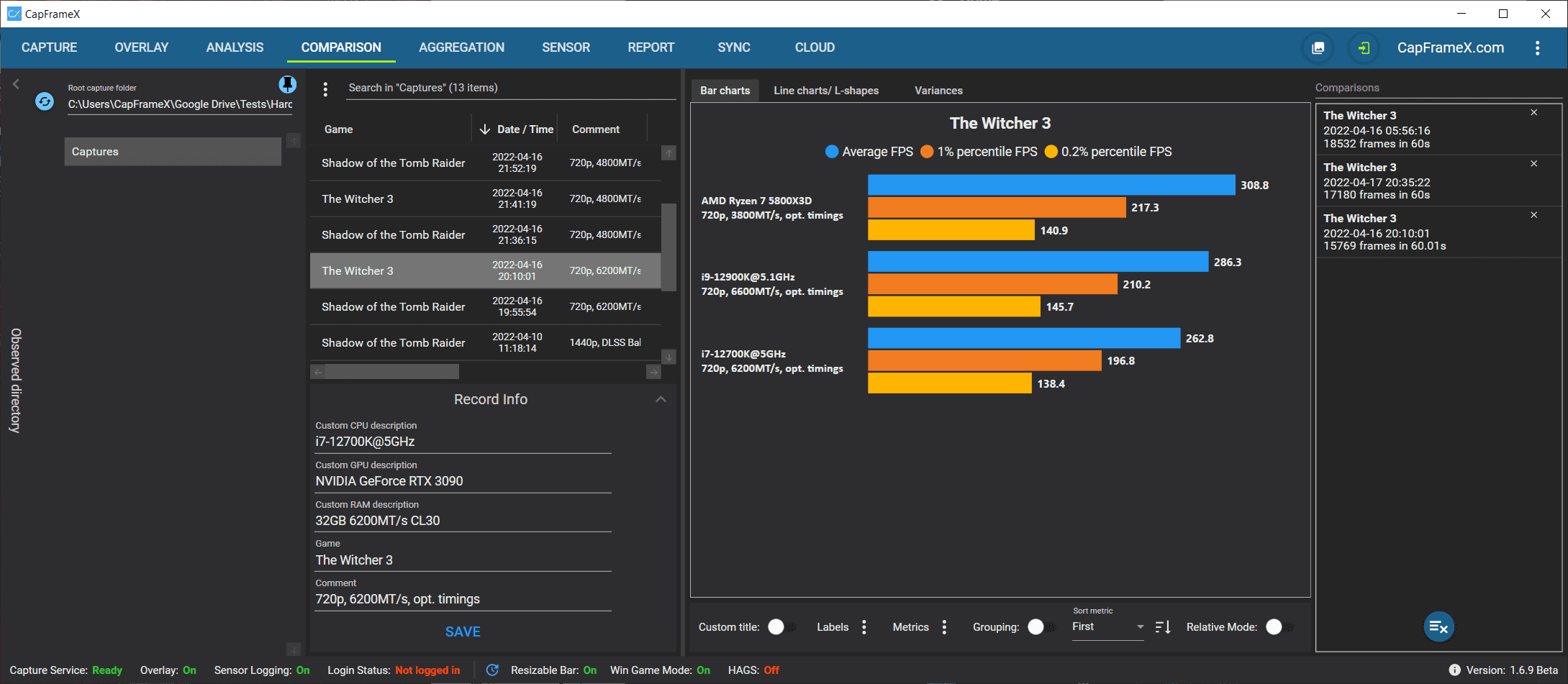Open the CapFrameX.com link

coord(1450,47)
